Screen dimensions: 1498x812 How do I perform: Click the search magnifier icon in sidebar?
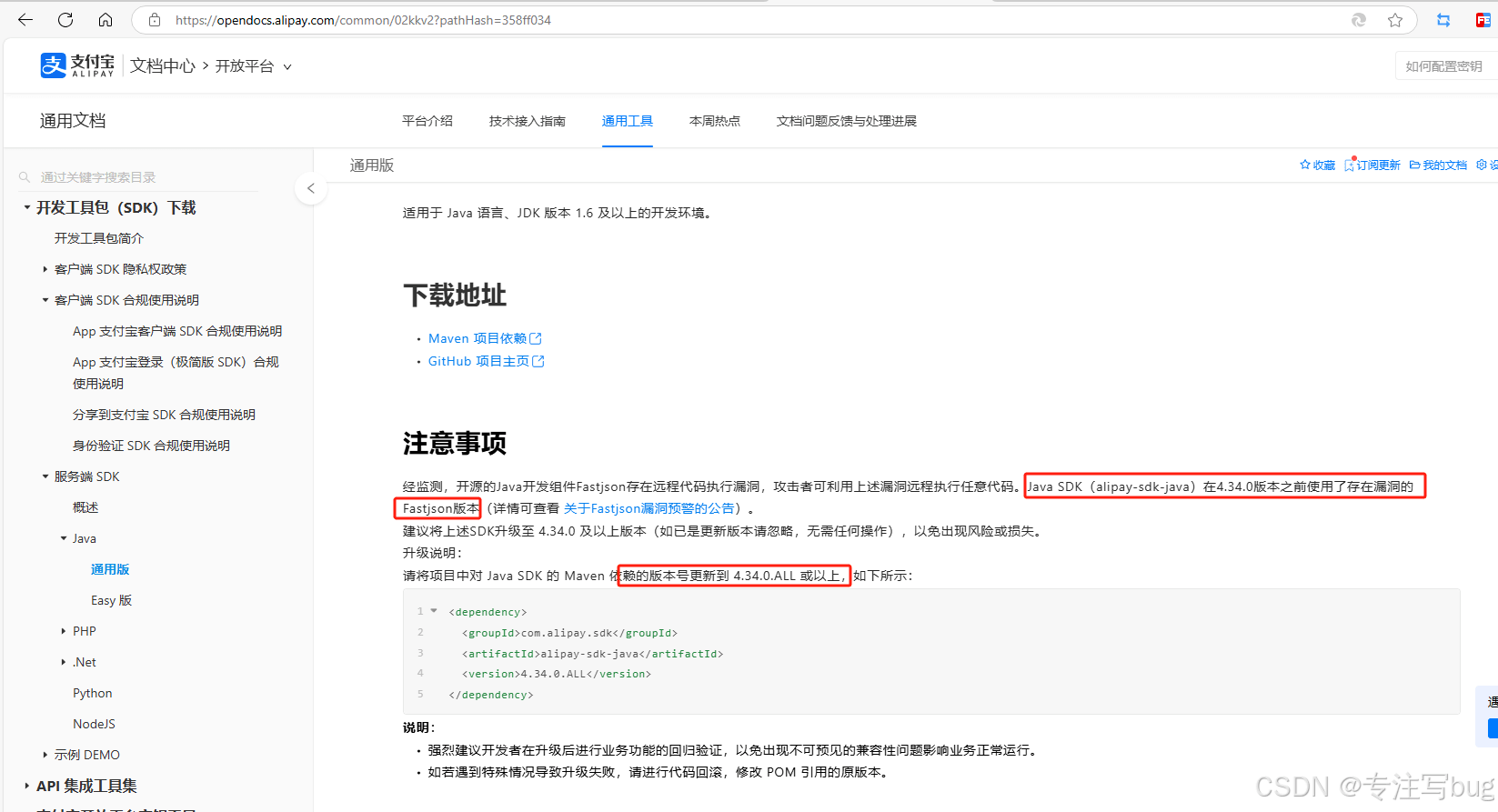click(25, 177)
